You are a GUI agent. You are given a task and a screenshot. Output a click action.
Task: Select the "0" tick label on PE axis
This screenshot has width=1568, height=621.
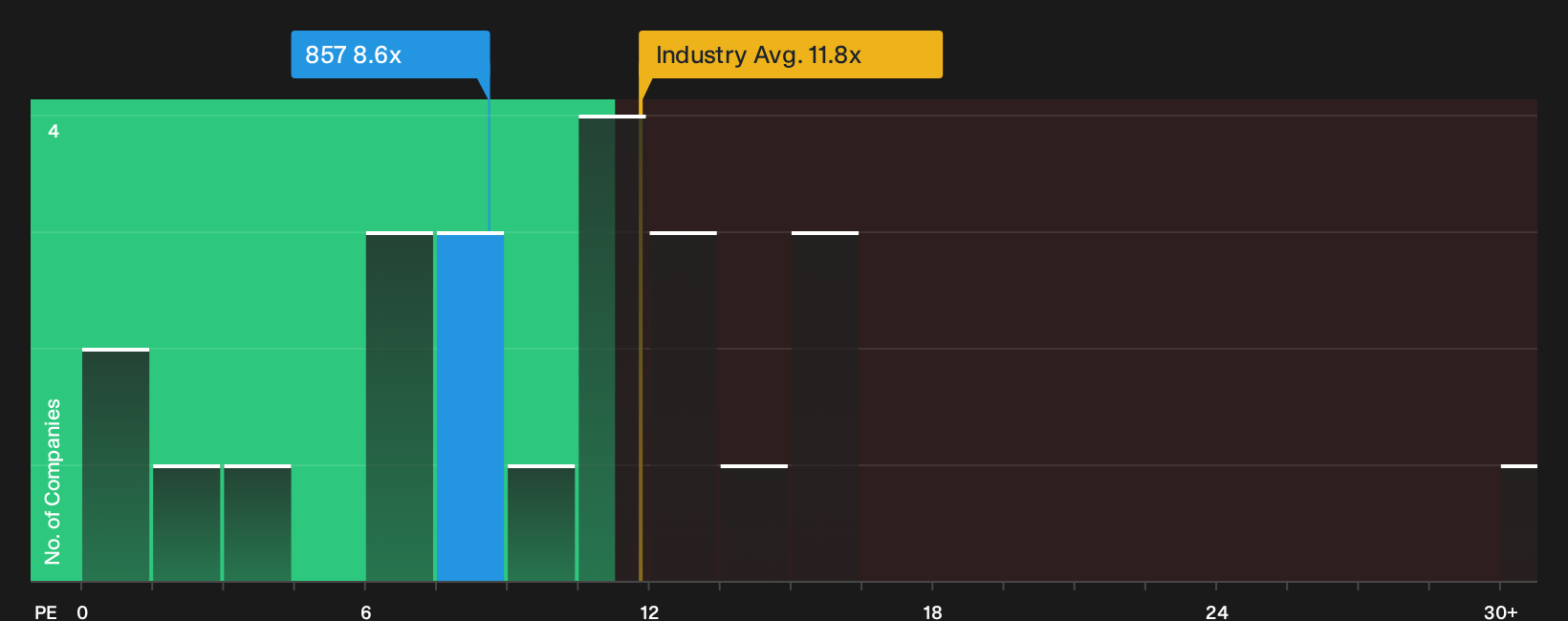click(x=82, y=612)
